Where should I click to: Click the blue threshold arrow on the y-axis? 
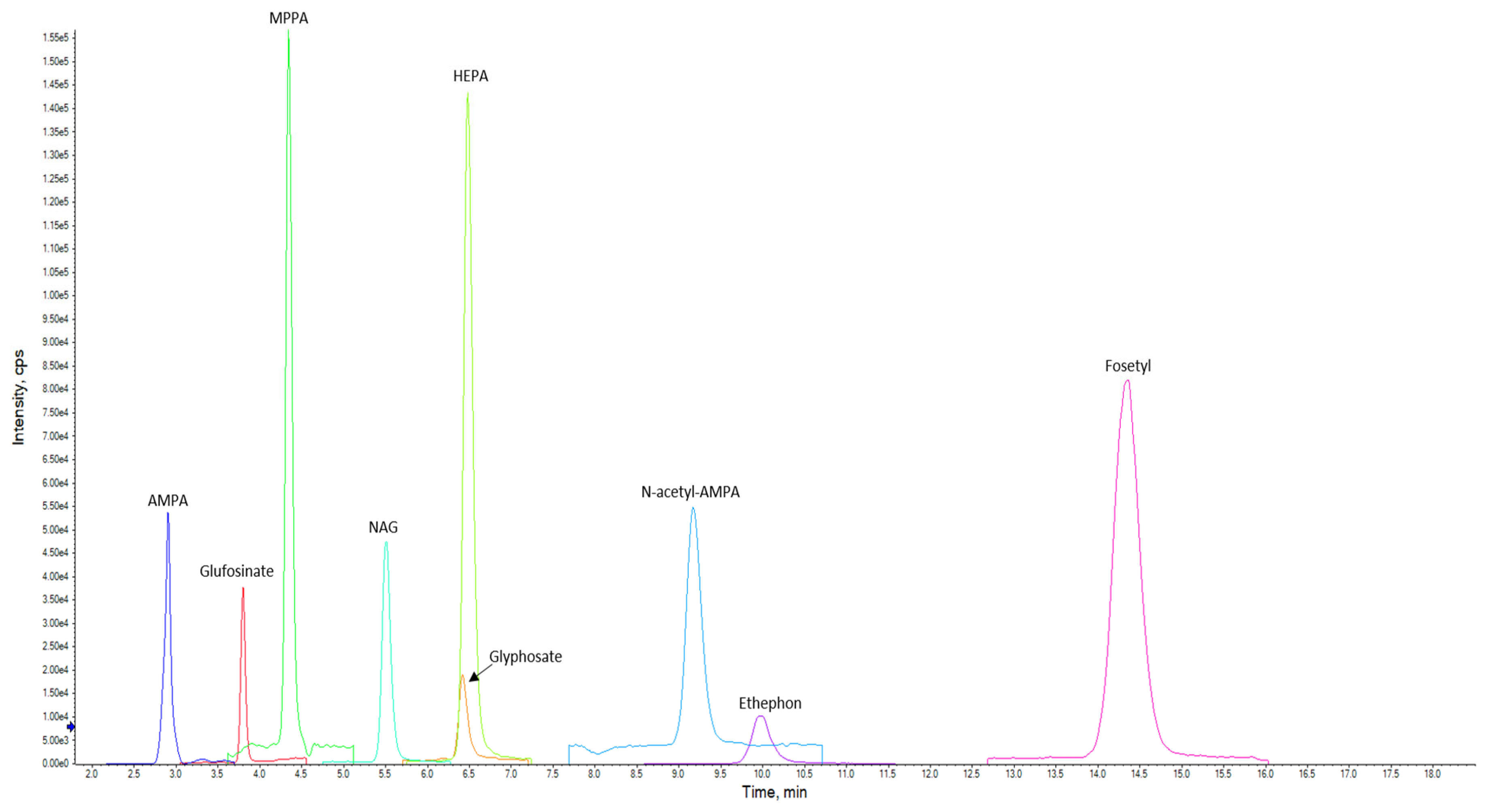tap(71, 727)
